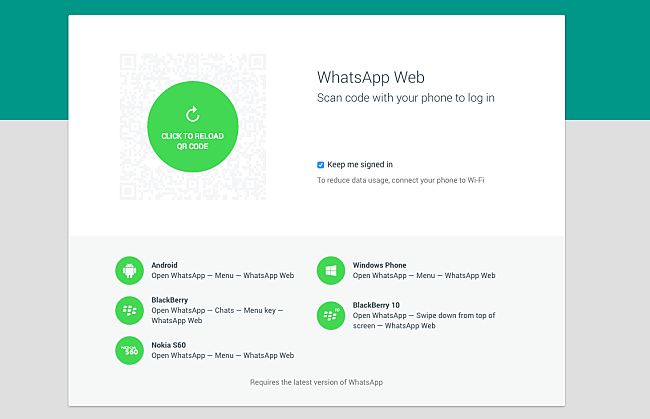Click the 'Nokia S60' platform title
The image size is (650, 419).
(x=168, y=345)
